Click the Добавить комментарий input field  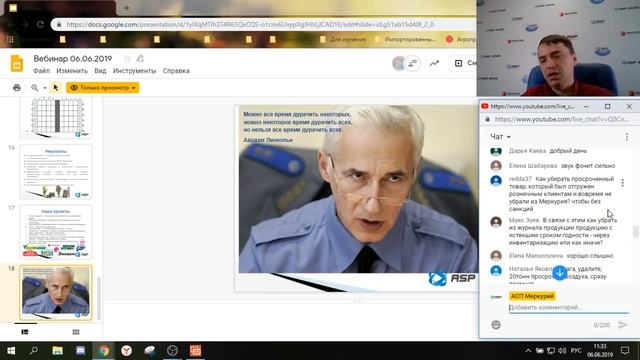(569, 307)
